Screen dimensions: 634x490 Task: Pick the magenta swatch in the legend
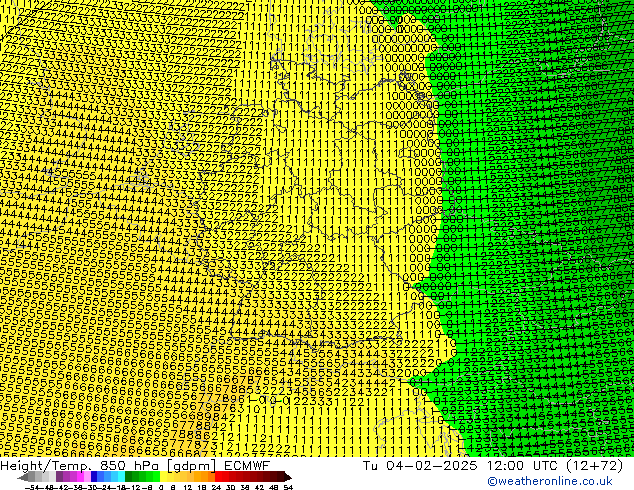pyautogui.click(x=80, y=477)
